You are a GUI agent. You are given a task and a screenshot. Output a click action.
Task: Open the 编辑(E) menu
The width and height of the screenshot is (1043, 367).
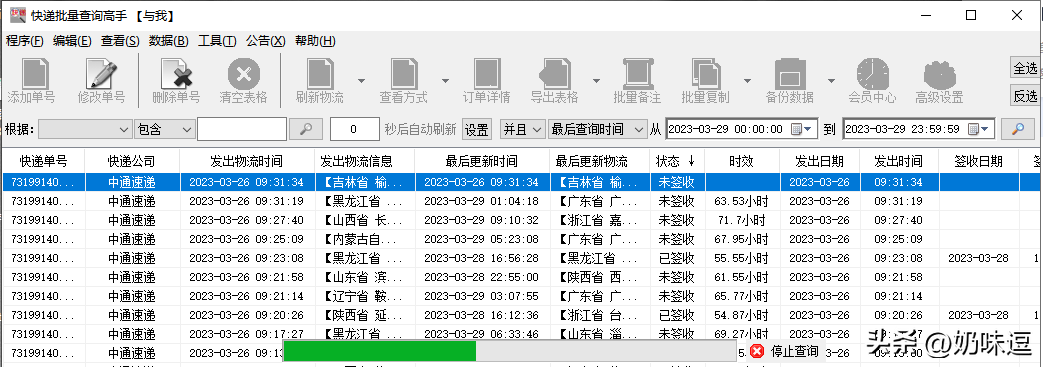tap(73, 41)
